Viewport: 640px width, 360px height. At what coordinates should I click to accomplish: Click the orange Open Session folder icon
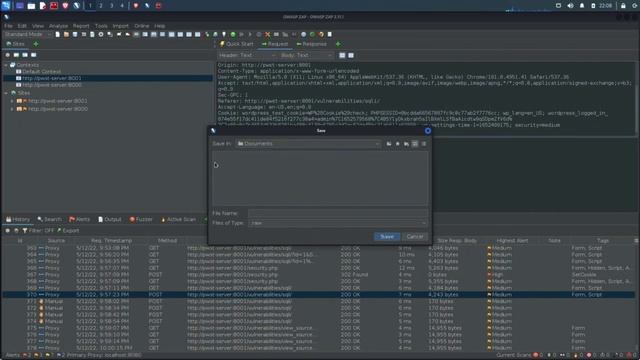click(66, 35)
